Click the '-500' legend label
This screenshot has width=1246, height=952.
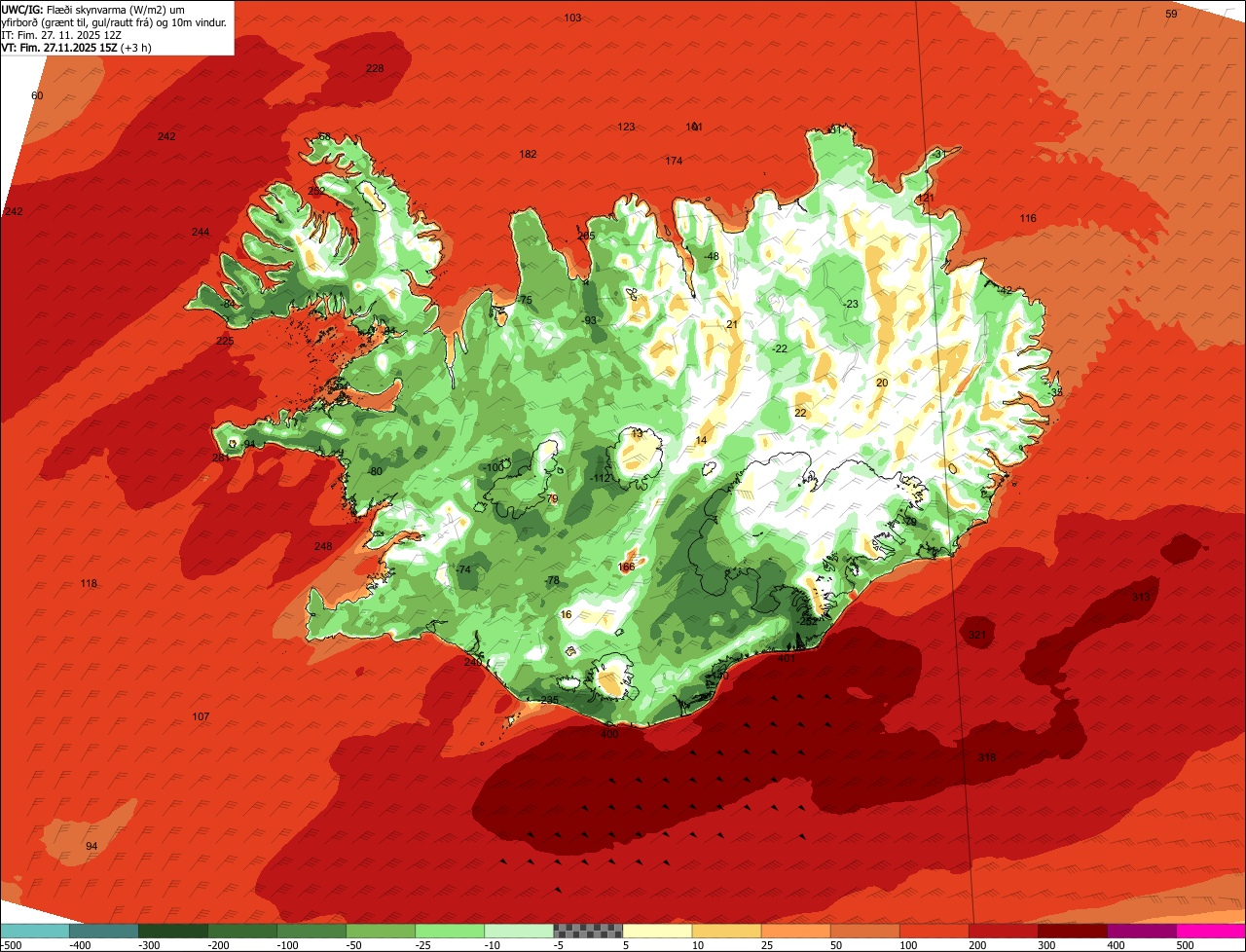pyautogui.click(x=12, y=945)
